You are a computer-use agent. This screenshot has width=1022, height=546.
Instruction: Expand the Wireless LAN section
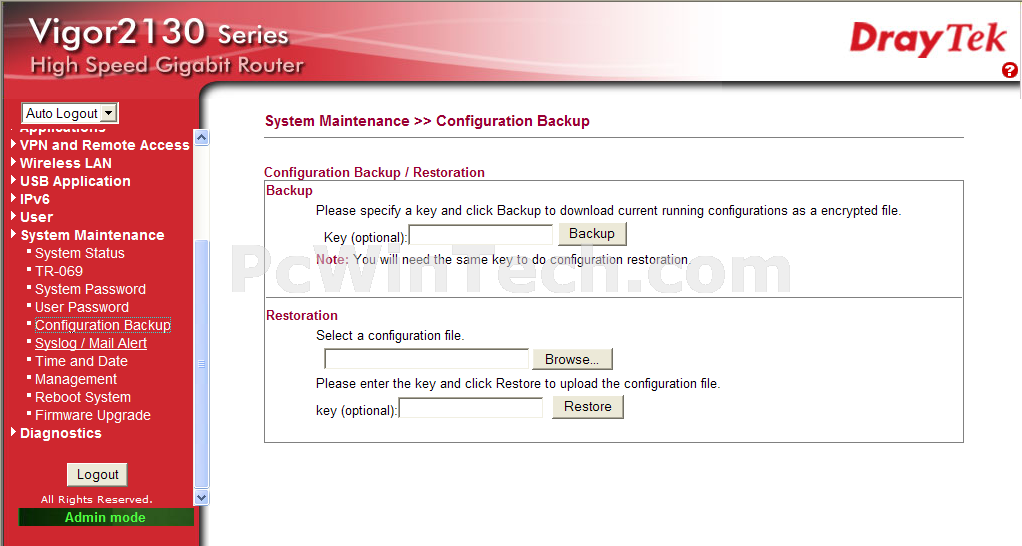click(x=65, y=163)
